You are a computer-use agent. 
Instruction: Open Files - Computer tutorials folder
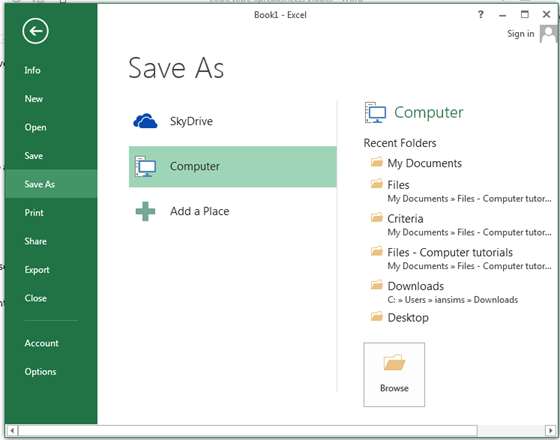(x=461, y=259)
